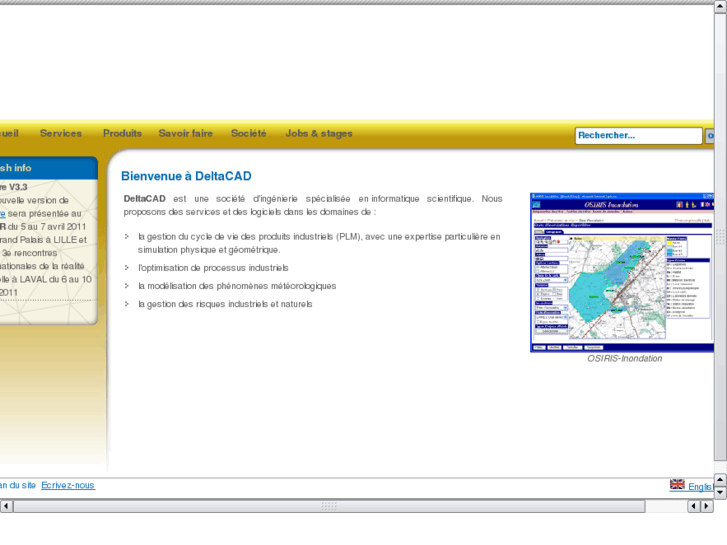727x545 pixels.
Task: Click the vertical scrollbar thumb
Action: click(x=720, y=237)
